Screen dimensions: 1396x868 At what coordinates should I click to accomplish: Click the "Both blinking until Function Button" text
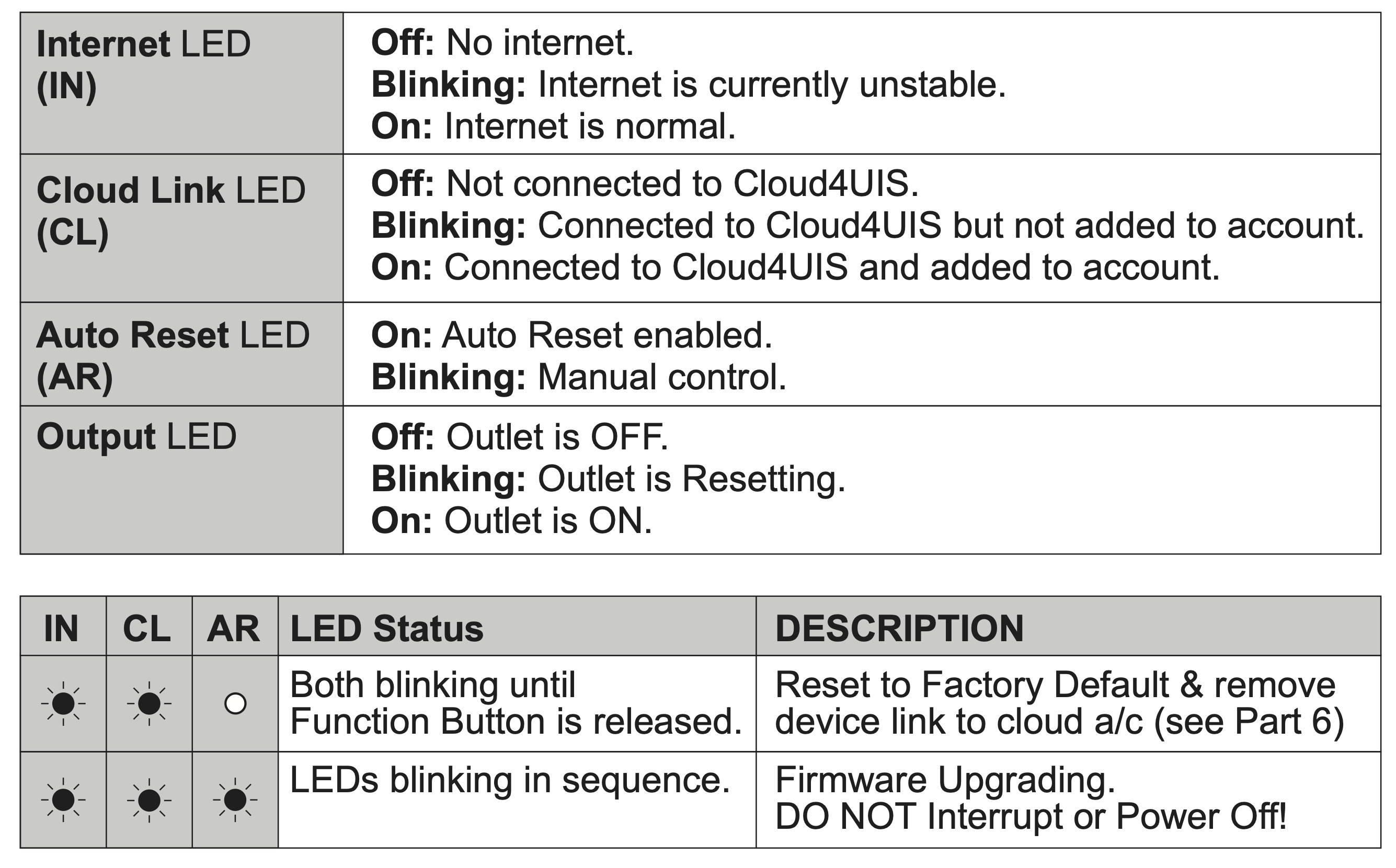point(516,703)
